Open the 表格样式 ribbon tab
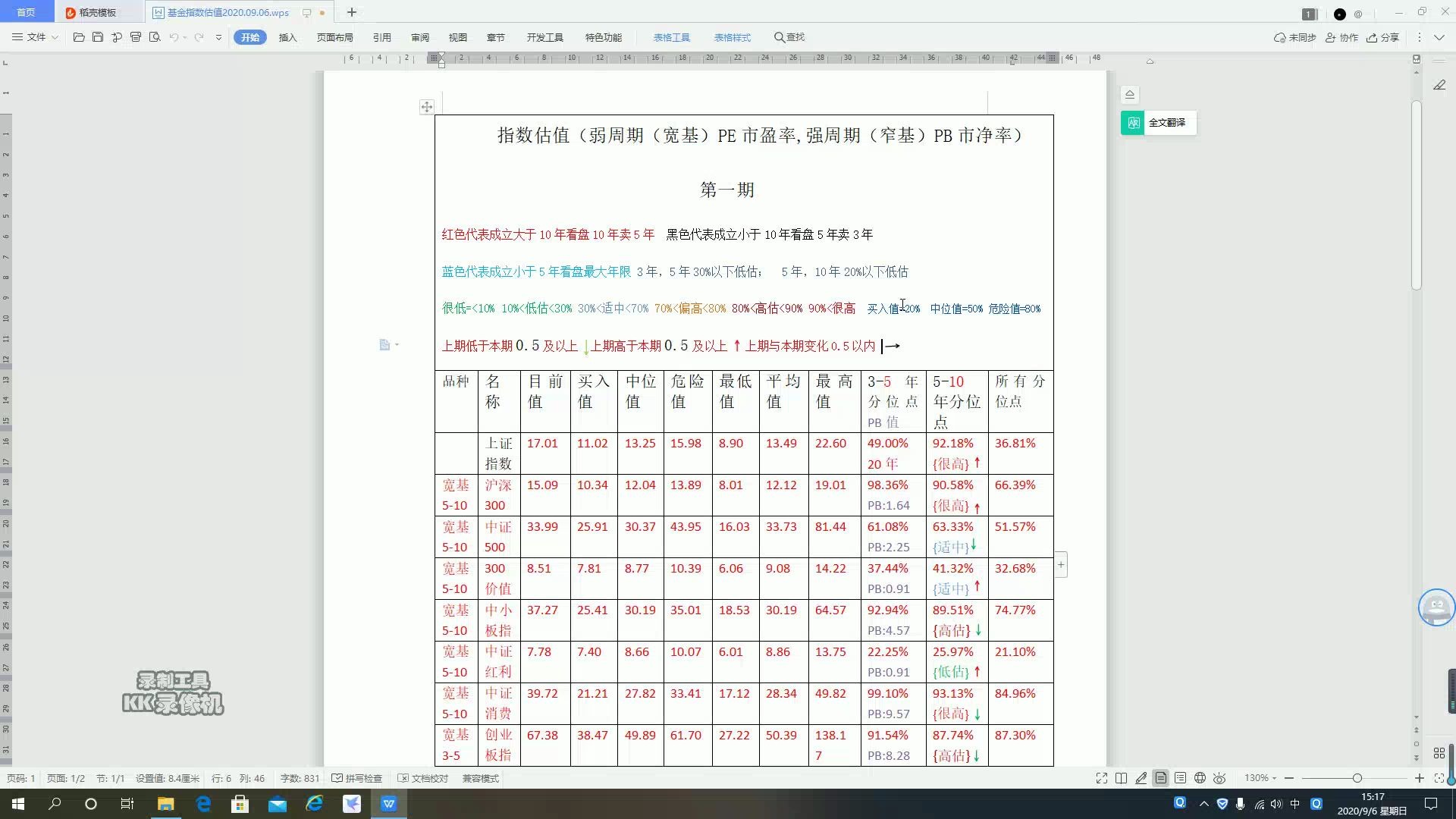1456x819 pixels. 732,37
